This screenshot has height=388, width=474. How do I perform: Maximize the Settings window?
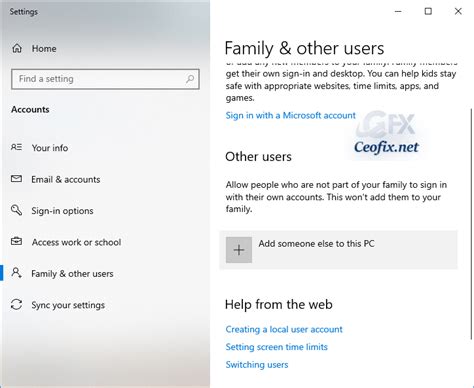coord(428,11)
